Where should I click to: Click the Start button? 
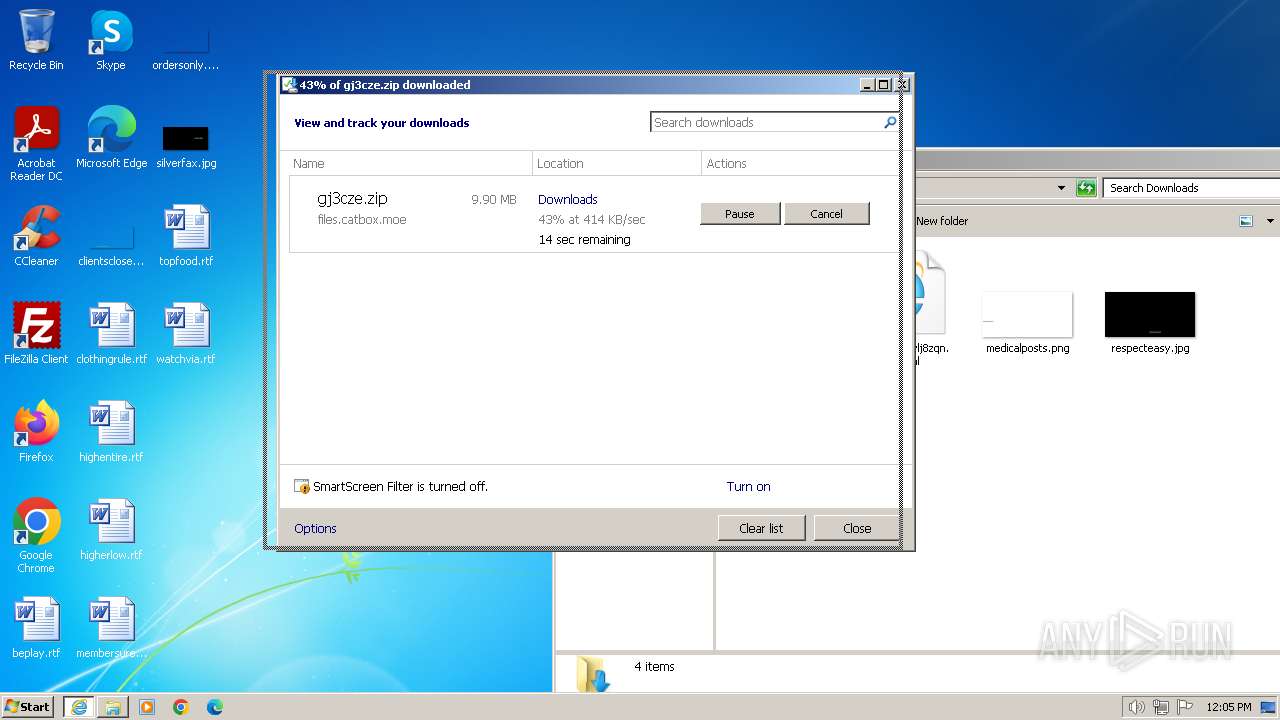[x=28, y=707]
